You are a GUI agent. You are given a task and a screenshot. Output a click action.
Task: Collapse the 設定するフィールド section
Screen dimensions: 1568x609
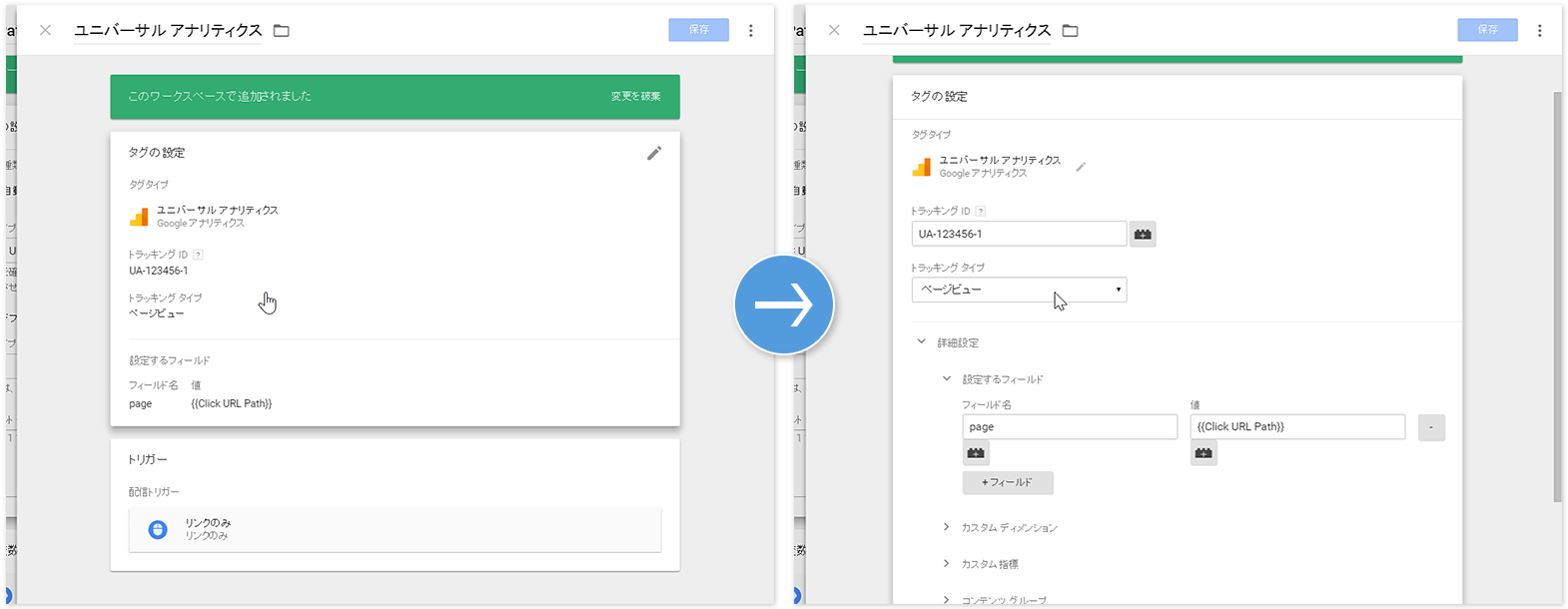(x=947, y=378)
